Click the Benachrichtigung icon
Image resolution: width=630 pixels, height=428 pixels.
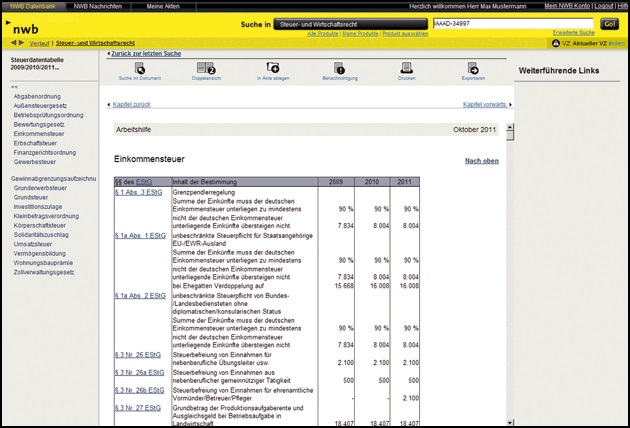(340, 68)
